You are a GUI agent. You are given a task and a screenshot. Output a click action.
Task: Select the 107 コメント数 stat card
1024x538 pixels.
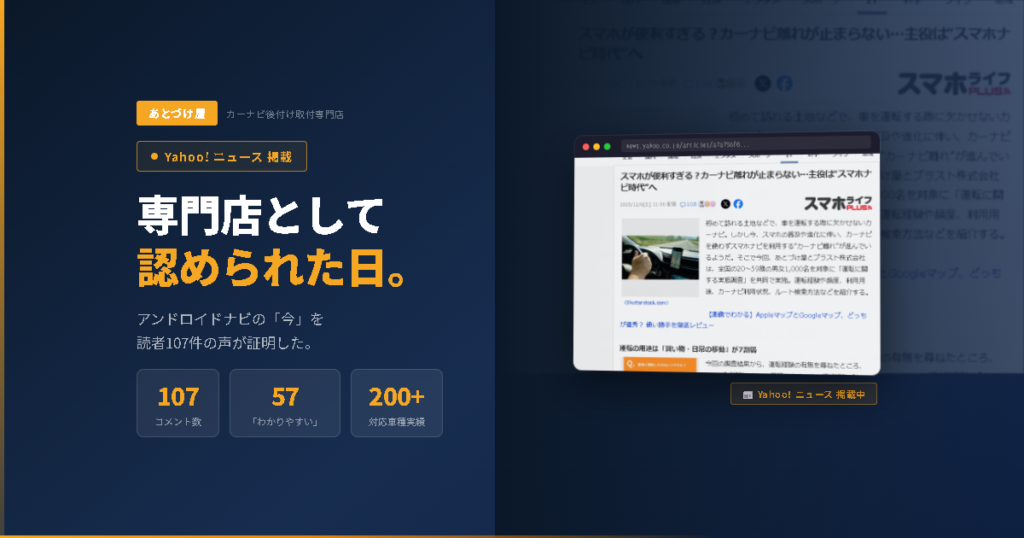(178, 403)
